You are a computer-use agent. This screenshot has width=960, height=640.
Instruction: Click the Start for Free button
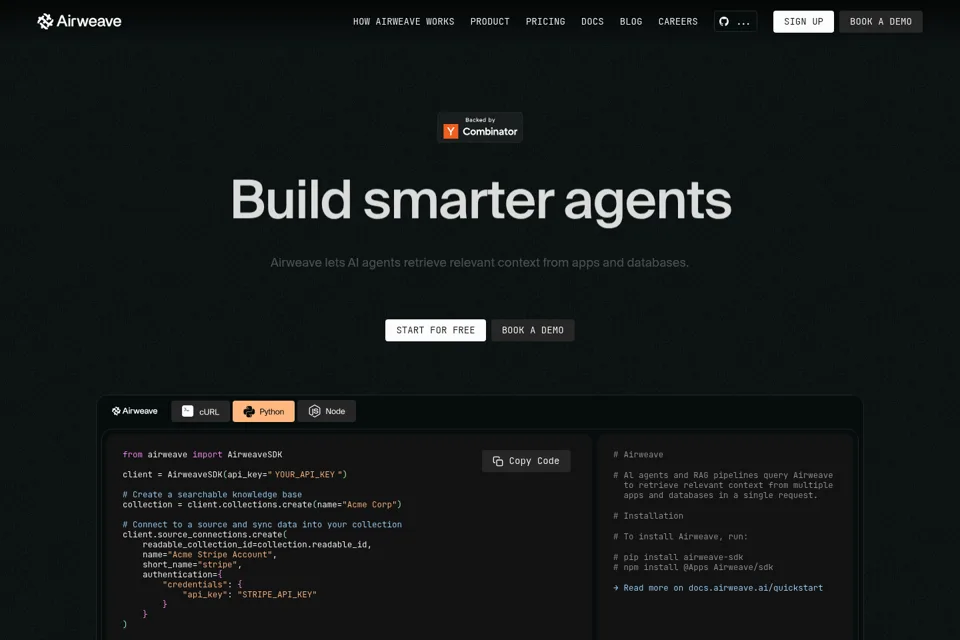(x=435, y=330)
